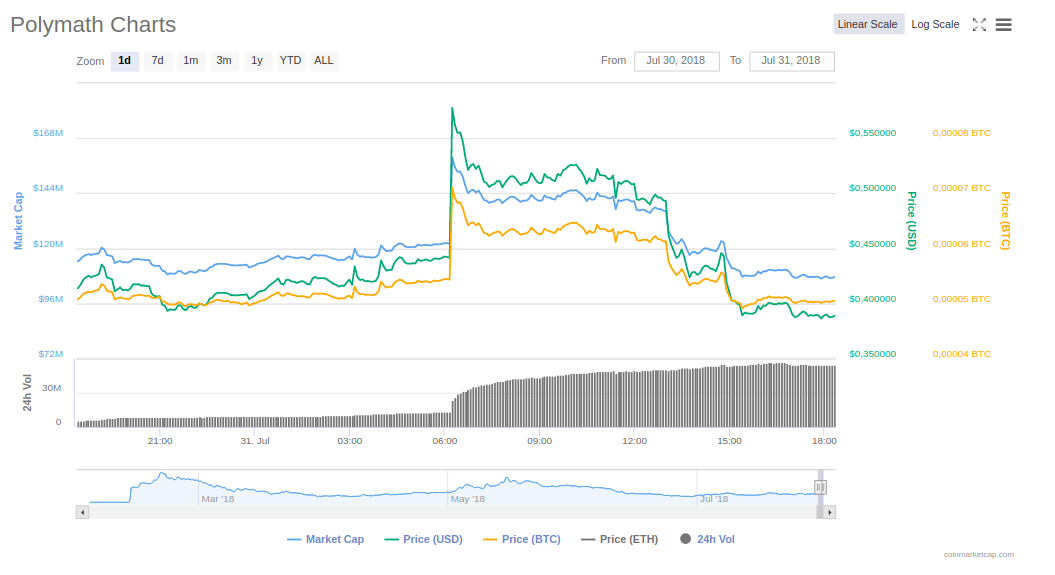Open fullscreen chart view icon
Screen dimensions: 1055x575
coord(979,25)
